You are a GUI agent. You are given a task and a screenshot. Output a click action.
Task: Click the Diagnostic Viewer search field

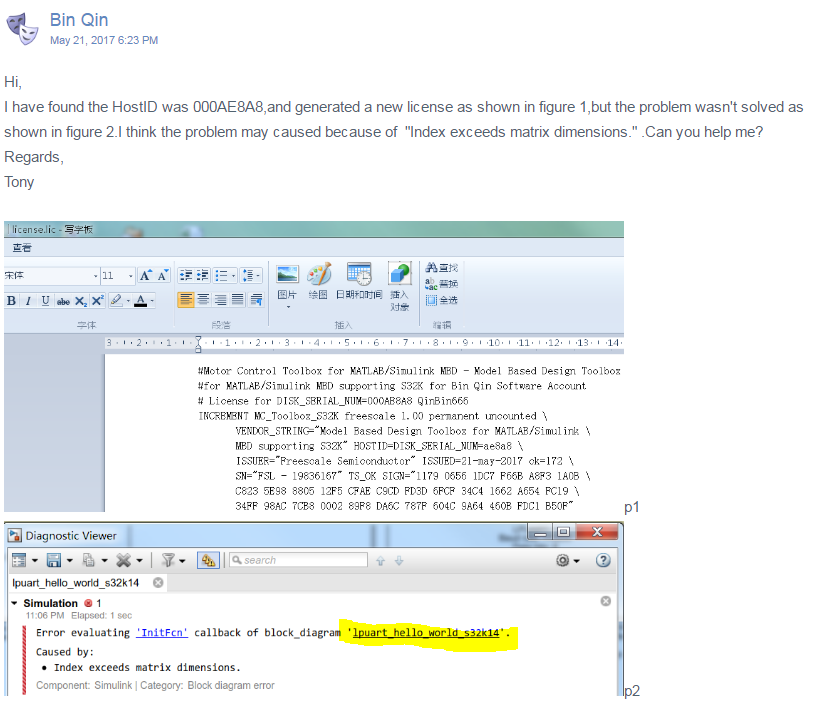pos(299,560)
